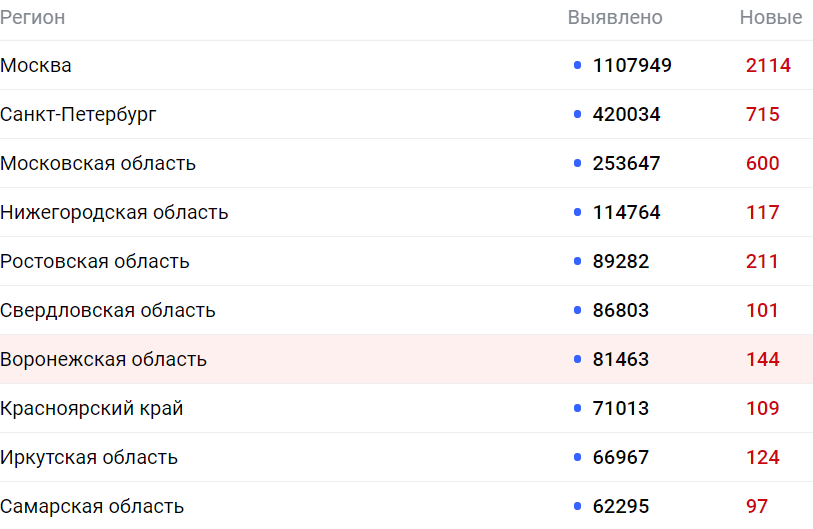Select the Московская область row
This screenshot has height=529, width=813.
406,163
